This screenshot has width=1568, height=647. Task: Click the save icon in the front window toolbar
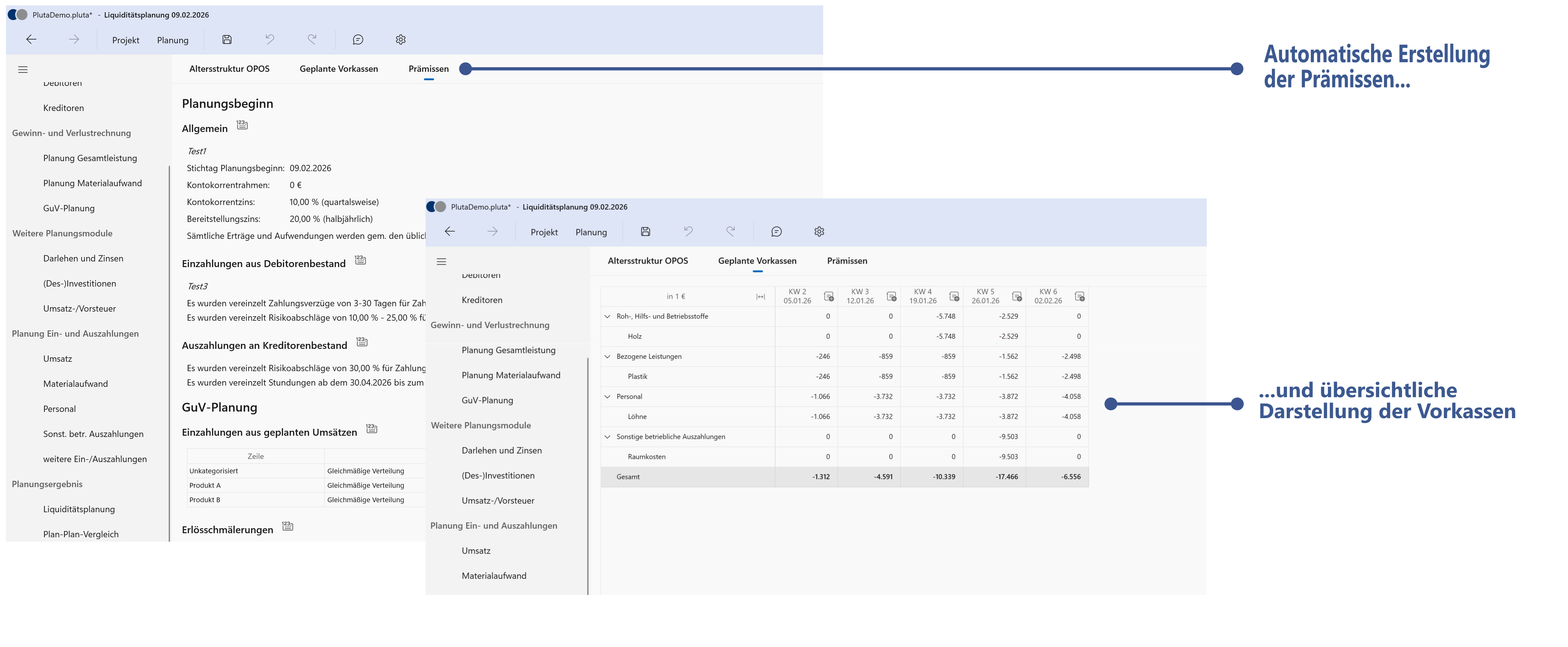645,231
